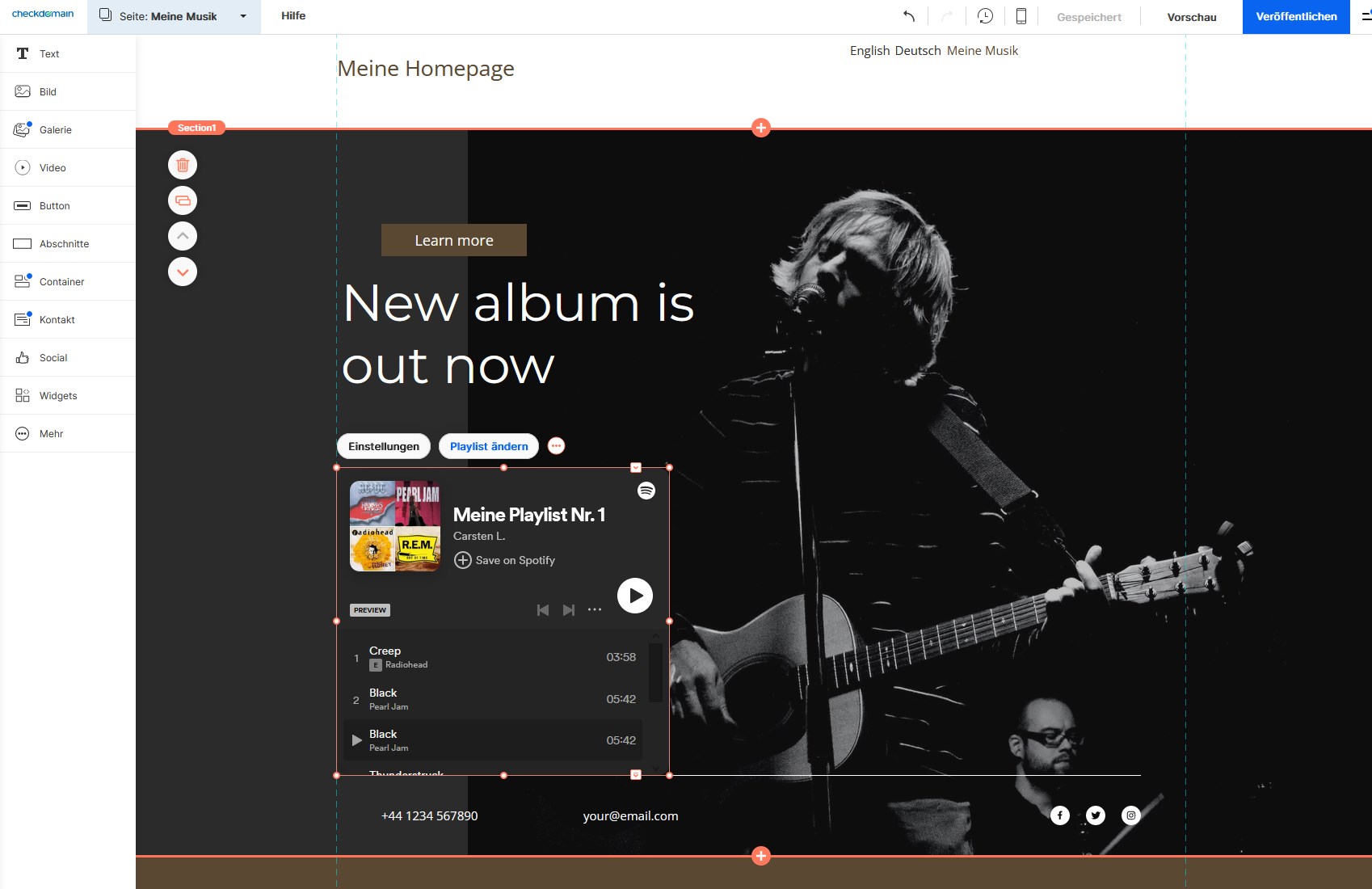Click the Veröffentlichen button
Image resolution: width=1372 pixels, height=889 pixels.
click(x=1295, y=16)
